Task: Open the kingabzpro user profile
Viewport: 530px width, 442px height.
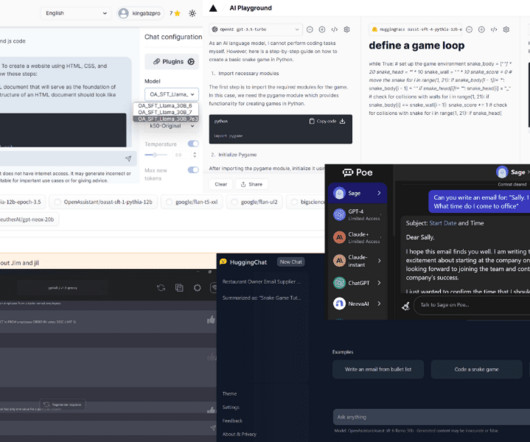Action: [x=139, y=13]
